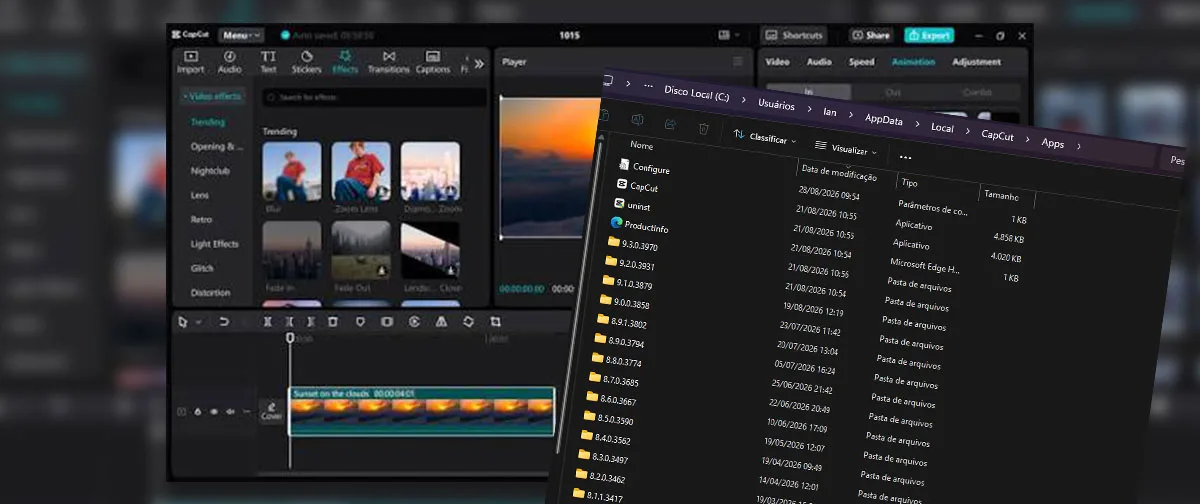The image size is (1200, 504).
Task: Open the Explorer more options ellipsis
Action: (x=905, y=157)
